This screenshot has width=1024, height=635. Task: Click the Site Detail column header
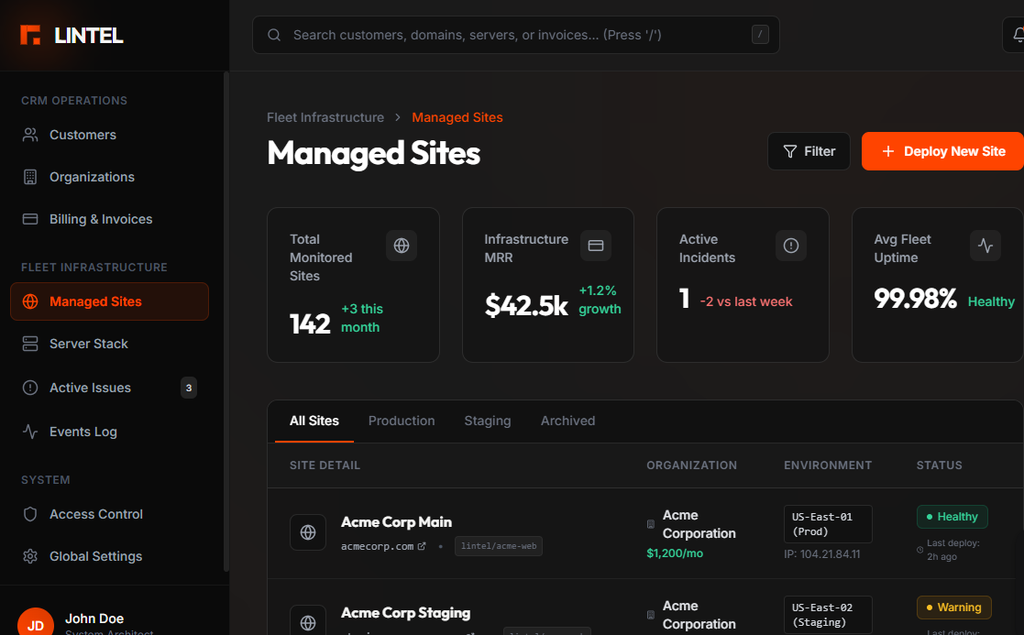coord(325,465)
